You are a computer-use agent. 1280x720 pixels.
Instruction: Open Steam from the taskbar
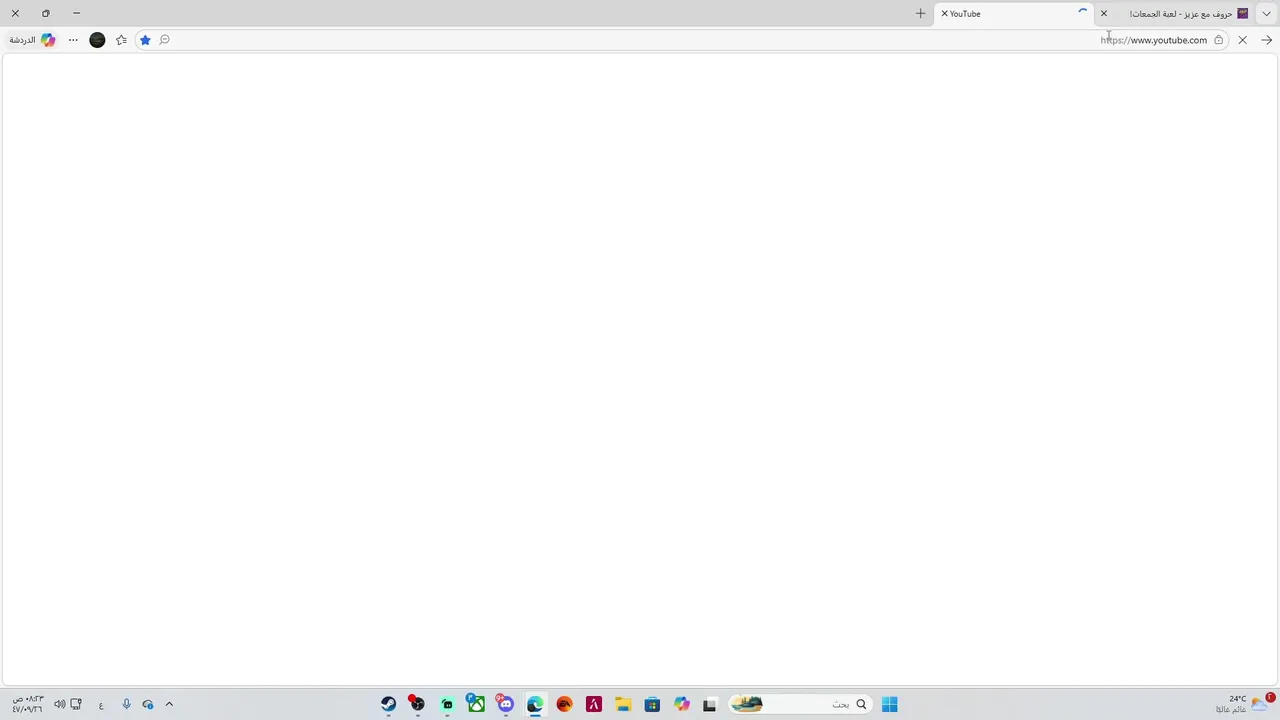(x=388, y=704)
